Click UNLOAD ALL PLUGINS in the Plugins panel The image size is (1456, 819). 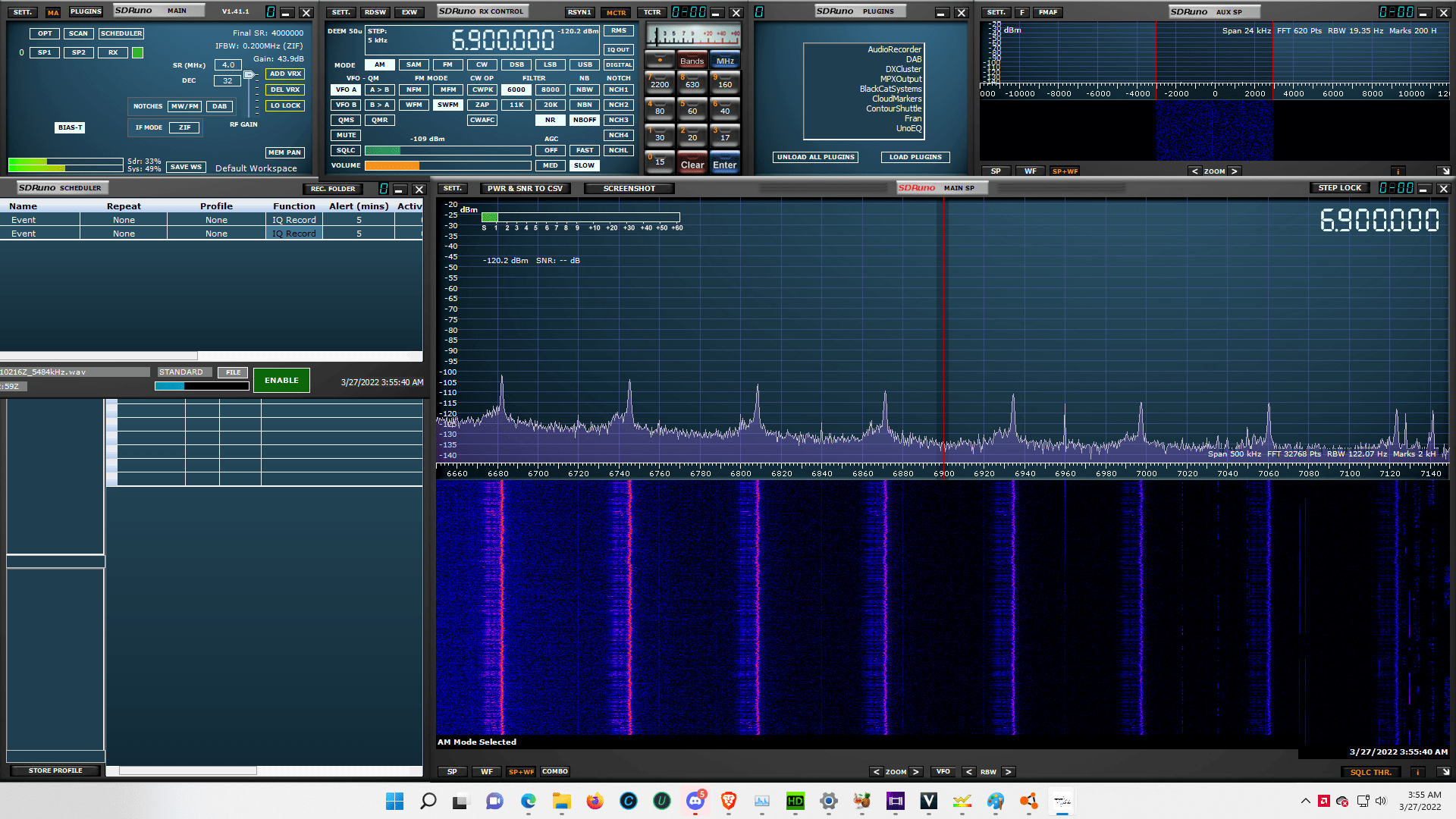tap(815, 157)
